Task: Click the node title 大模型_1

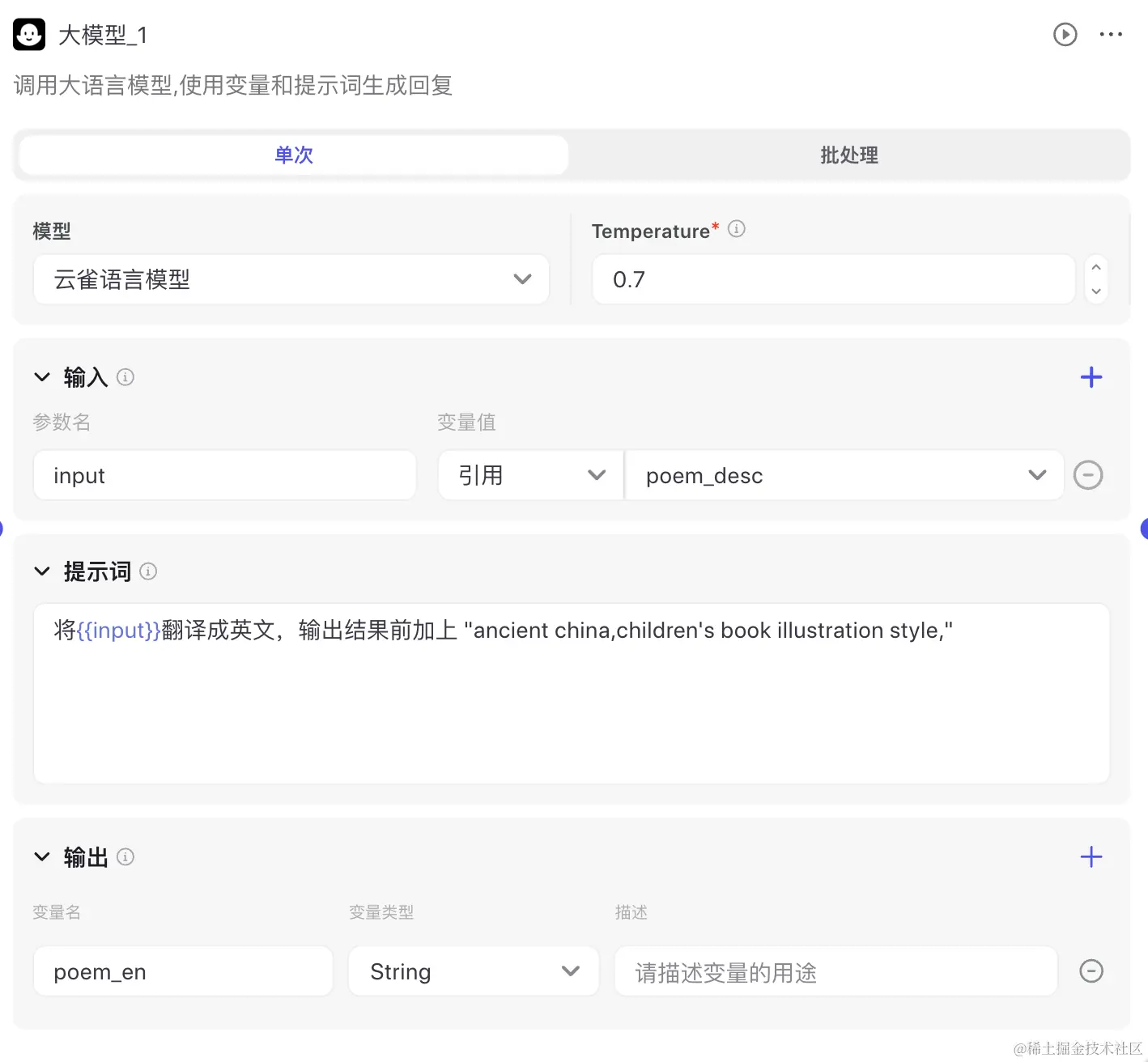Action: point(103,35)
